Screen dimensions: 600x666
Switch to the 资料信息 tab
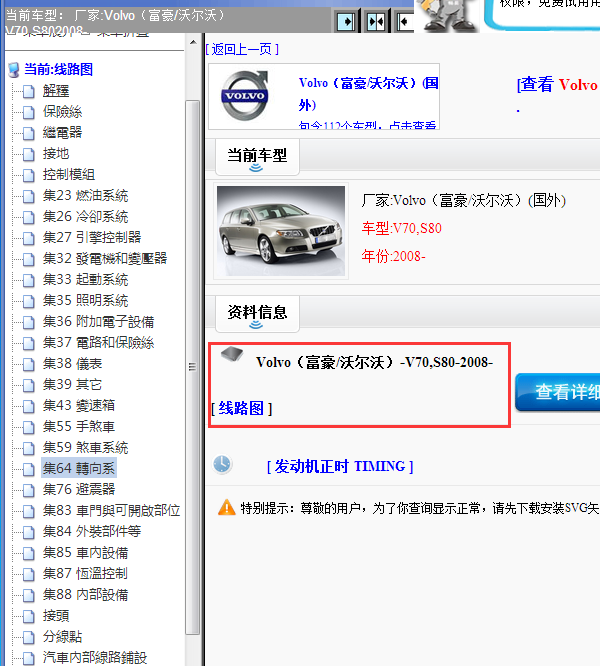[x=257, y=313]
